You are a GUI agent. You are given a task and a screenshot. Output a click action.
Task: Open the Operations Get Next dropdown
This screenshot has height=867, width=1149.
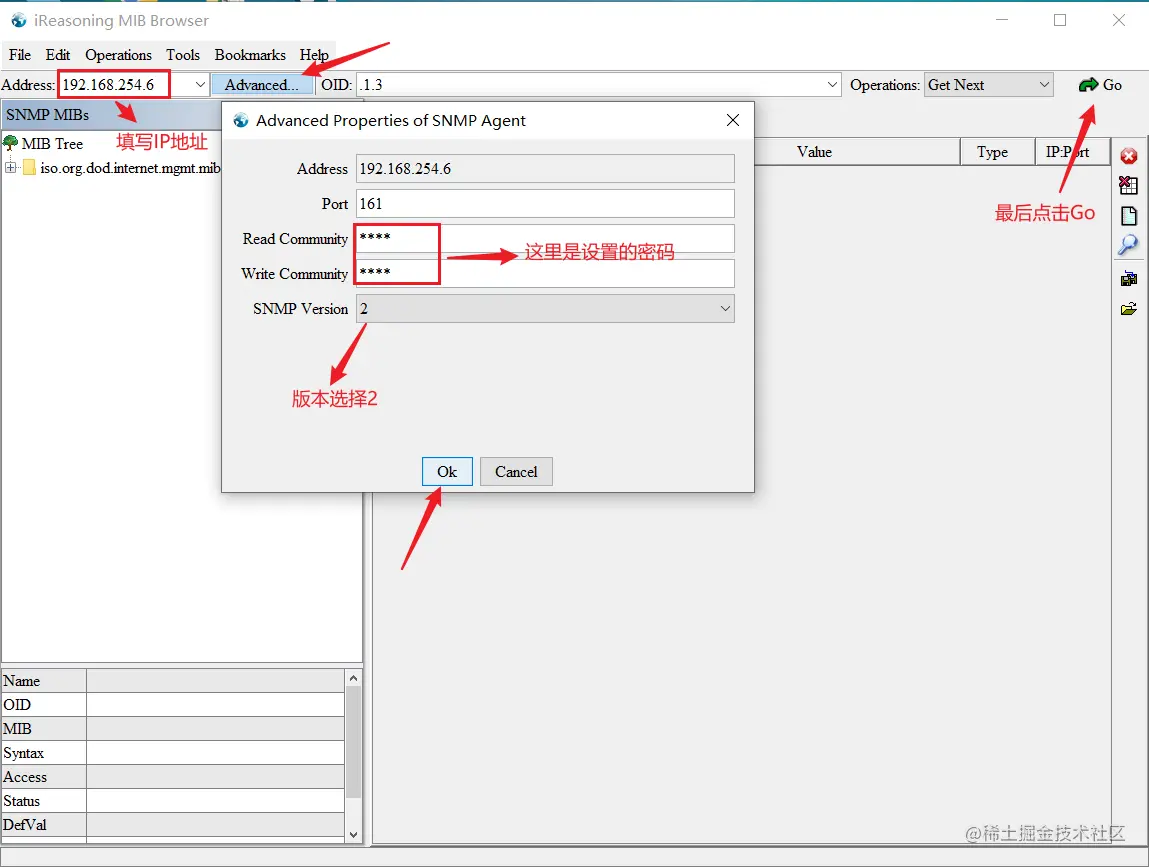(x=989, y=85)
